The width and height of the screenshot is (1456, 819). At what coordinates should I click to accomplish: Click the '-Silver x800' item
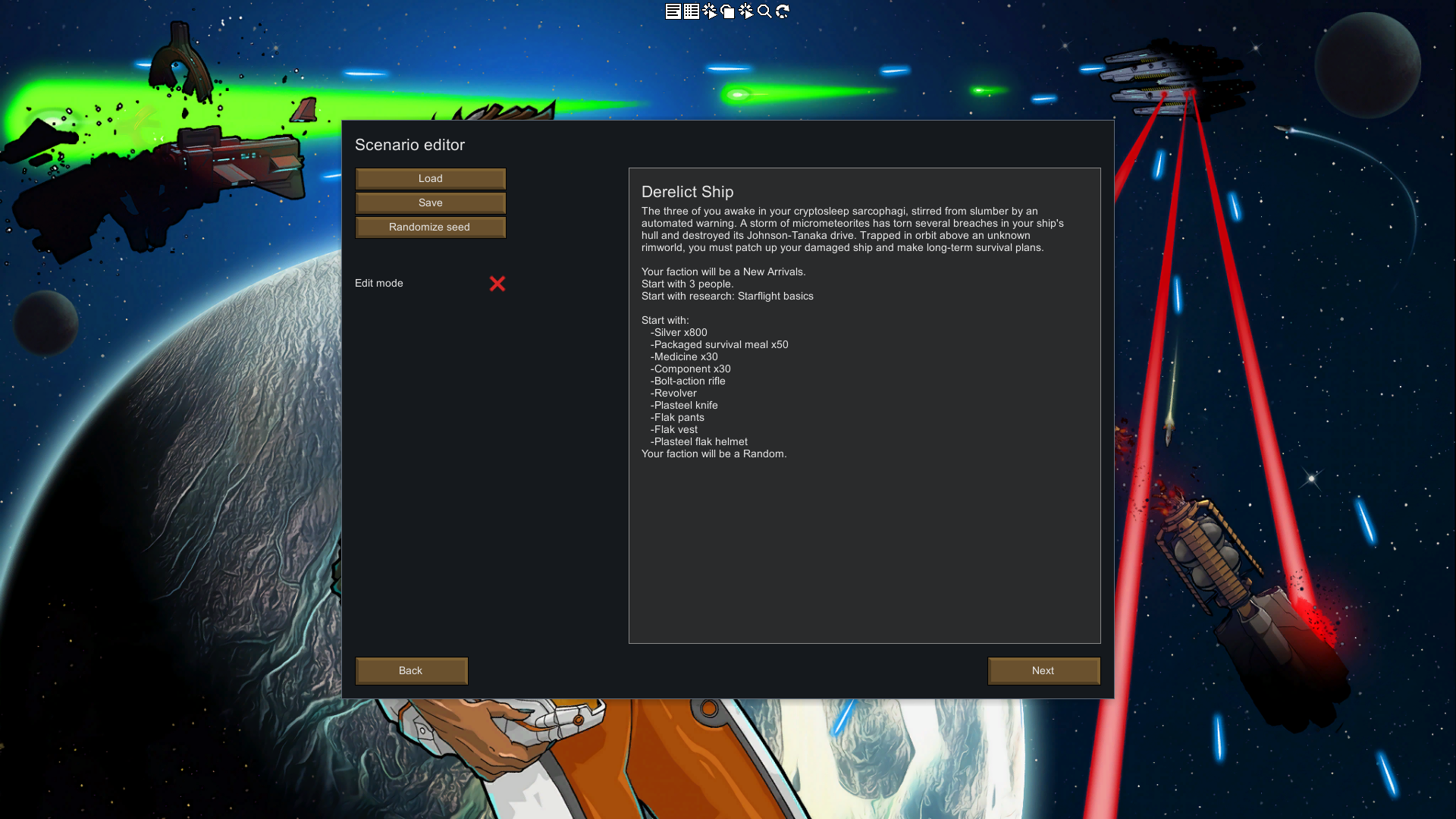click(x=679, y=333)
